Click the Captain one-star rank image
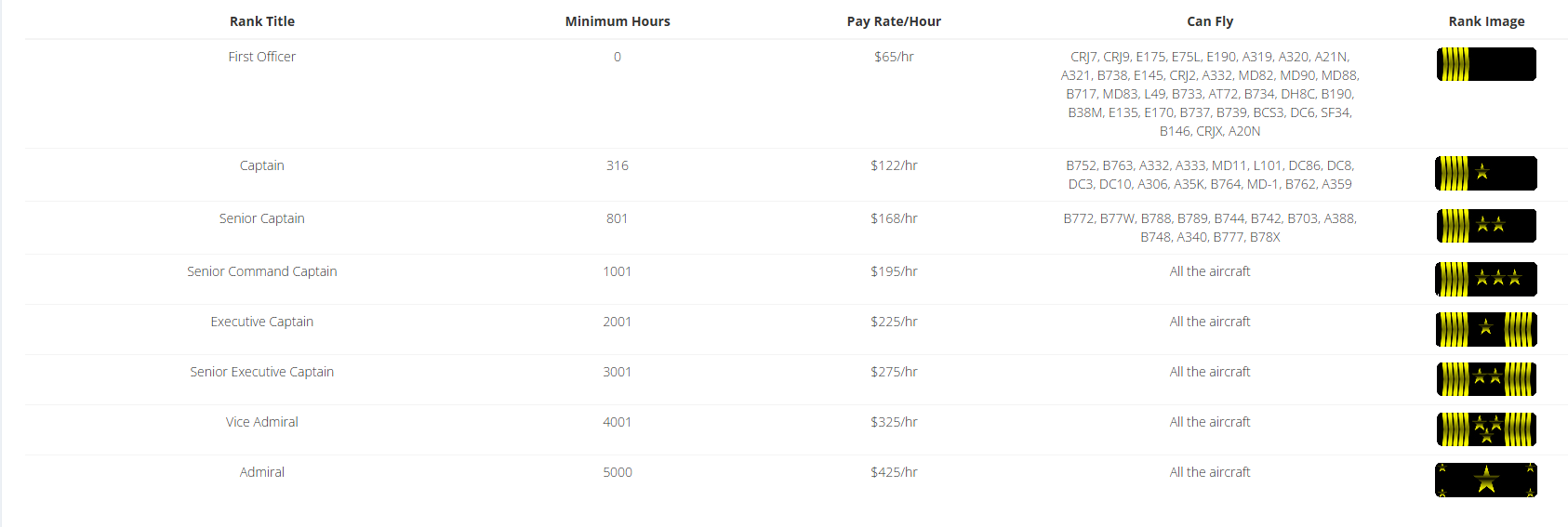1568x527 pixels. point(1486,173)
